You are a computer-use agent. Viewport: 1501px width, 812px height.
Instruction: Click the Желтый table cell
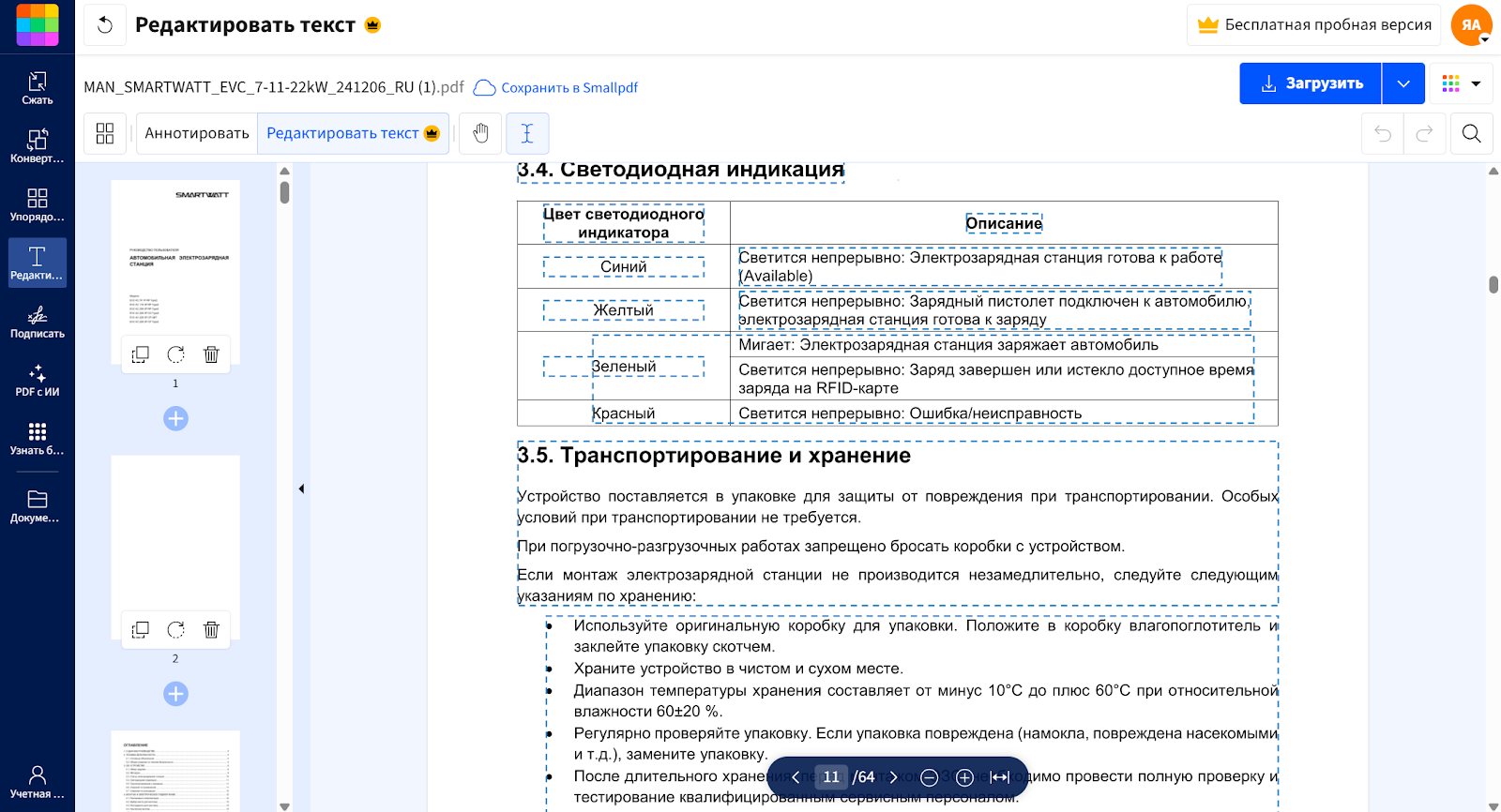[624, 310]
